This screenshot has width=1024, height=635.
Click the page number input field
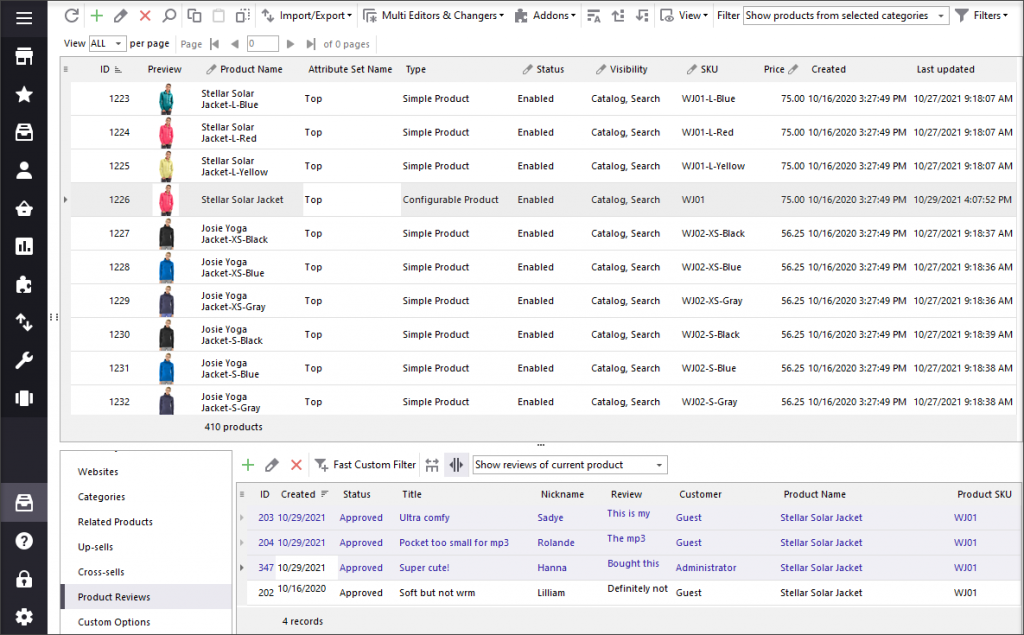[x=263, y=44]
